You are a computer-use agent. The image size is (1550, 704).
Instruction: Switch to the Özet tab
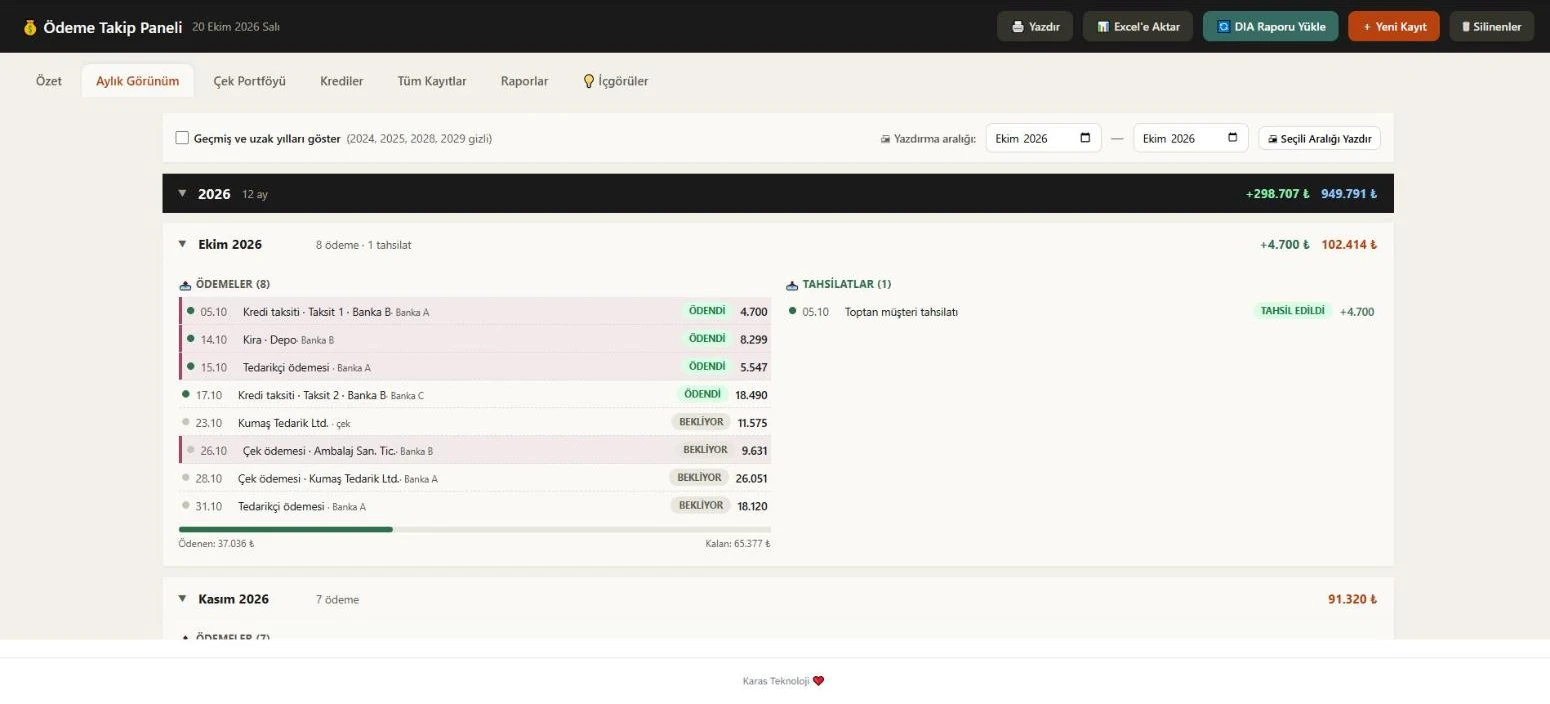[49, 81]
